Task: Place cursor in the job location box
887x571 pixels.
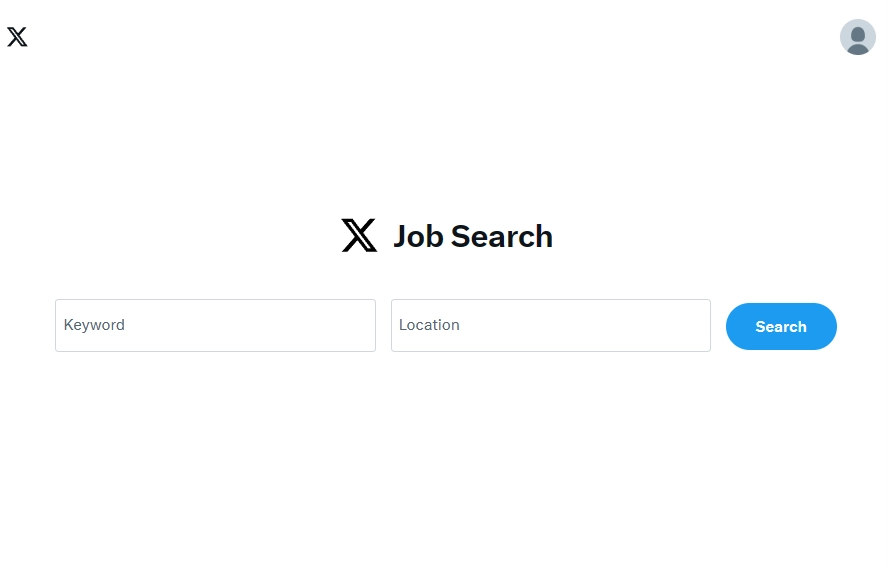Action: coord(550,325)
